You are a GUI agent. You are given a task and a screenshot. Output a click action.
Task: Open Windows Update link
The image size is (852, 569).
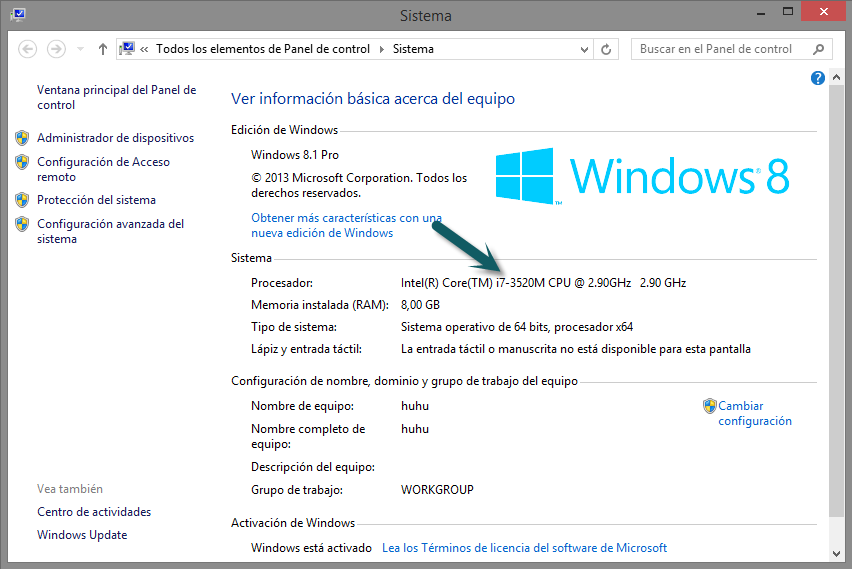coord(82,535)
